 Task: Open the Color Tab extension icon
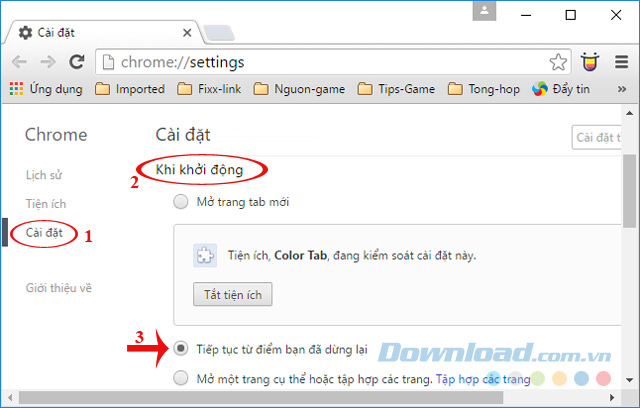pos(590,62)
